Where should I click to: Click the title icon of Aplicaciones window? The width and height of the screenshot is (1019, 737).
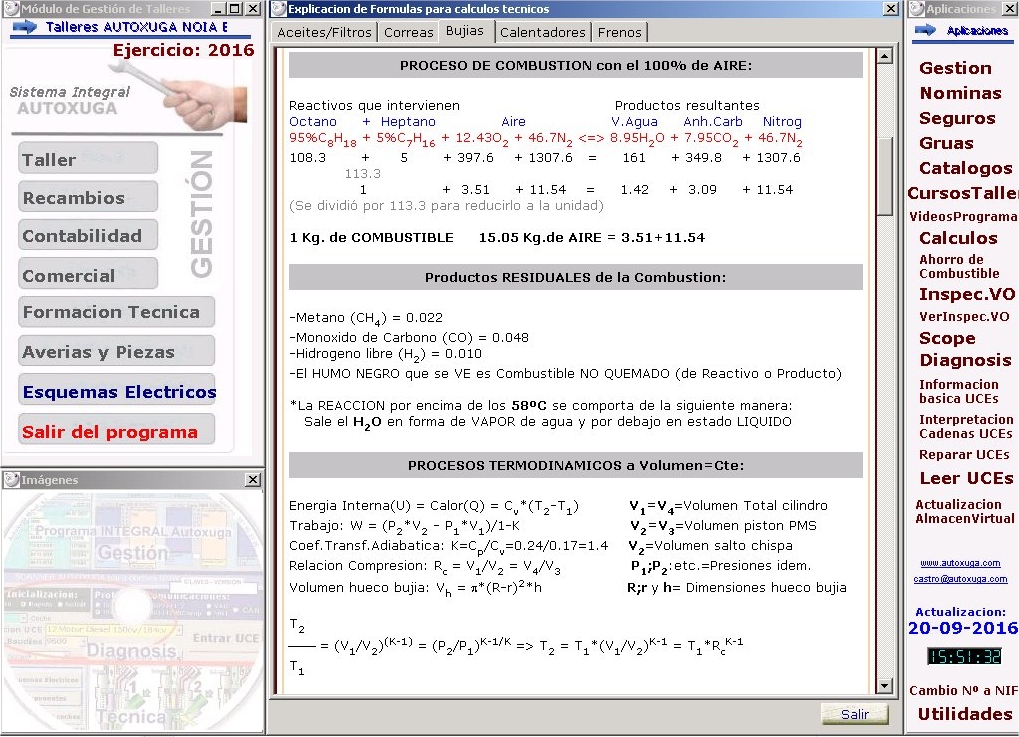(x=916, y=8)
